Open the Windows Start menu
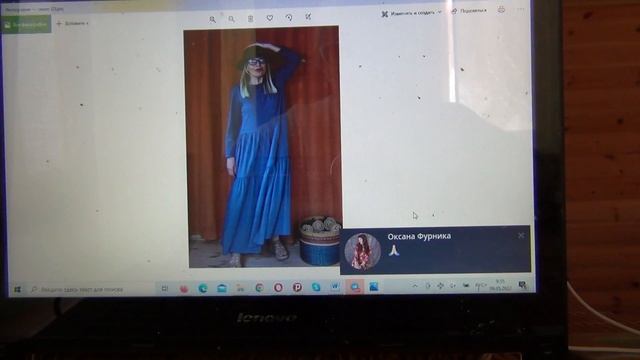 [x=17, y=289]
